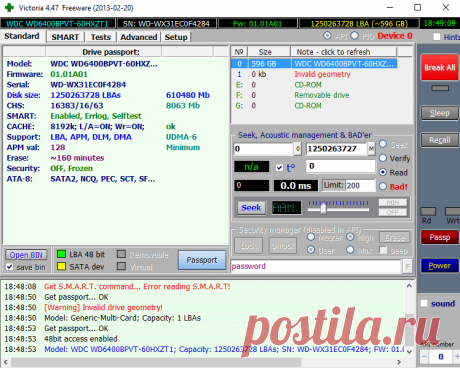Image resolution: width=460 pixels, height=368 pixels.
Task: Click the AAM display indicator
Action: [286, 208]
